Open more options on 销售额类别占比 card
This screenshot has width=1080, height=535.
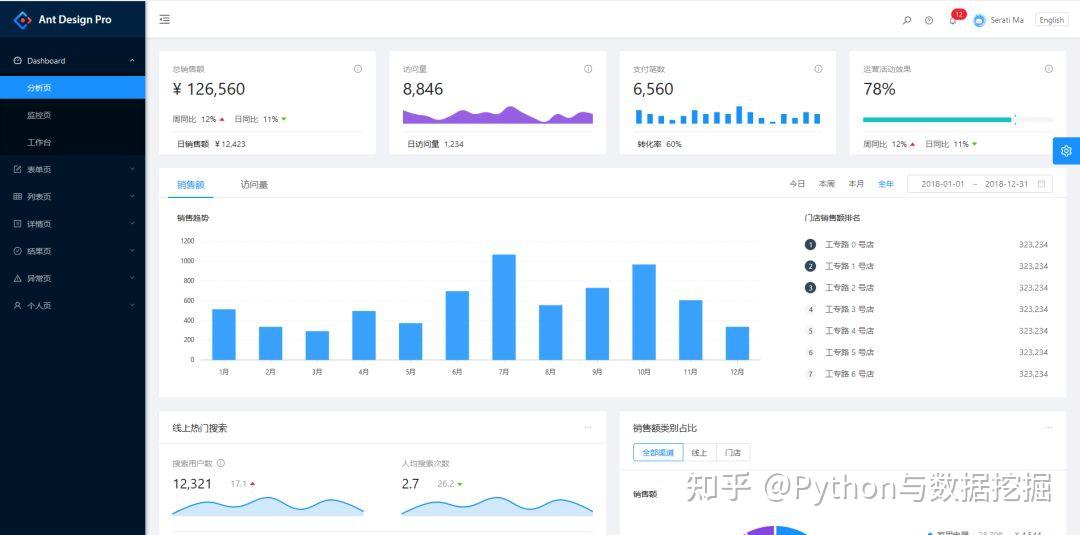coord(1048,428)
